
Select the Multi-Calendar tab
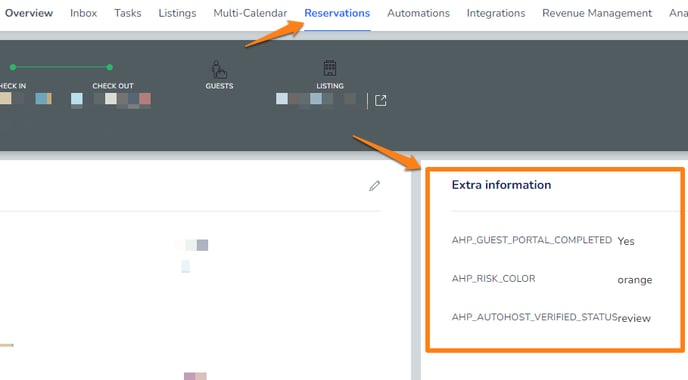coord(250,13)
